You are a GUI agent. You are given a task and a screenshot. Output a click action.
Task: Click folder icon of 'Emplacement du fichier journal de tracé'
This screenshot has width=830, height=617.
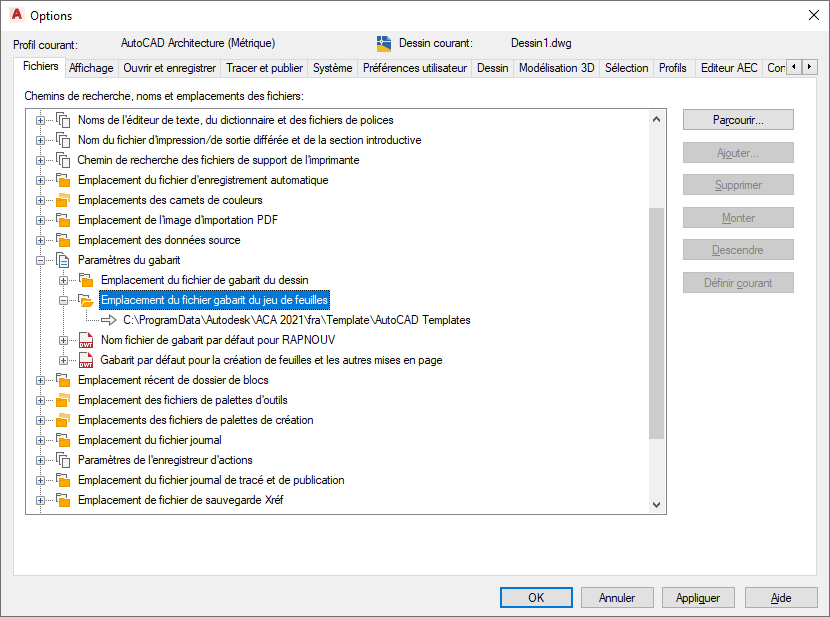pyautogui.click(x=63, y=480)
